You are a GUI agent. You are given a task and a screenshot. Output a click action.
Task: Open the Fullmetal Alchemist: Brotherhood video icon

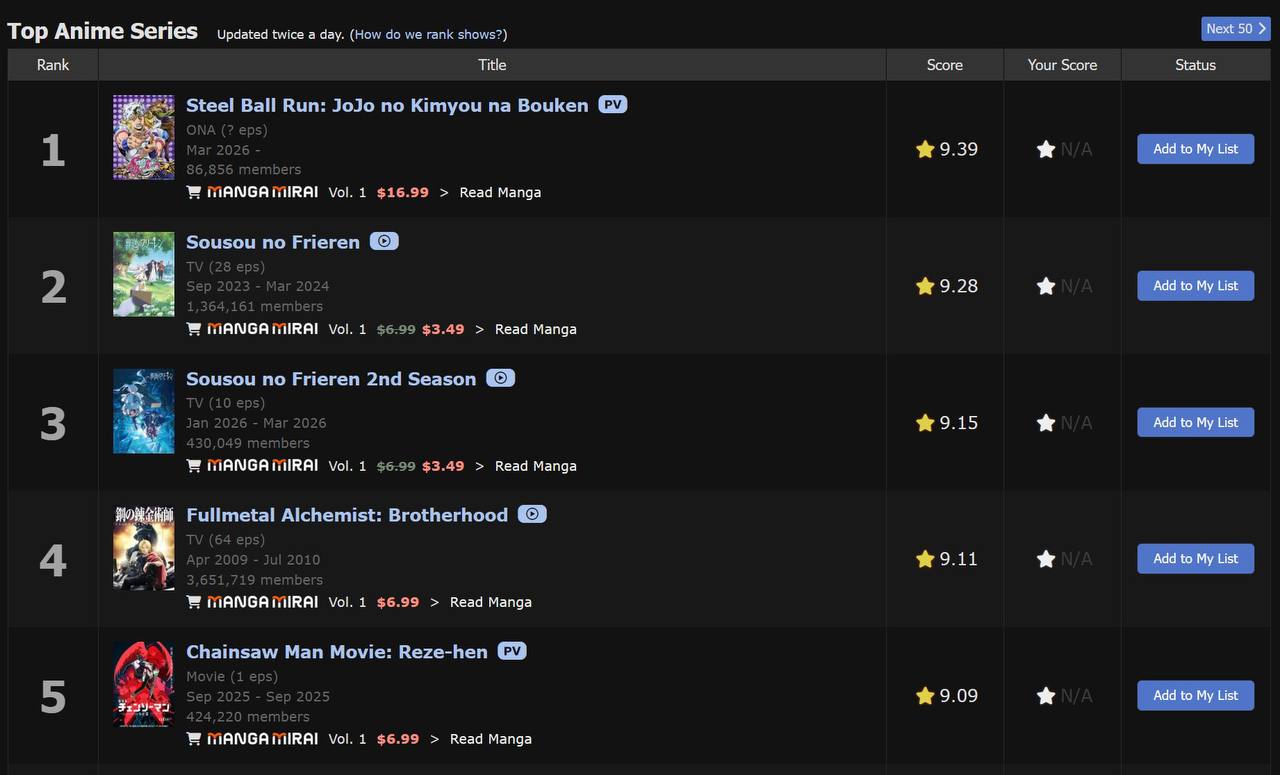[532, 514]
